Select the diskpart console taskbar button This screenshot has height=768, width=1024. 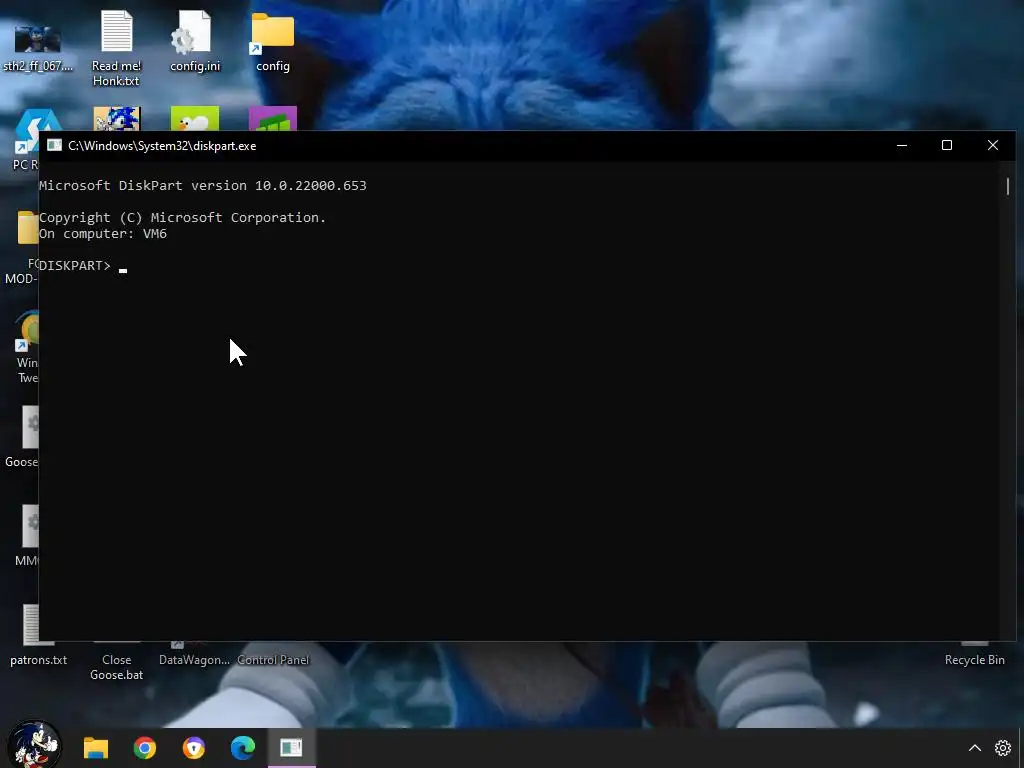(291, 748)
